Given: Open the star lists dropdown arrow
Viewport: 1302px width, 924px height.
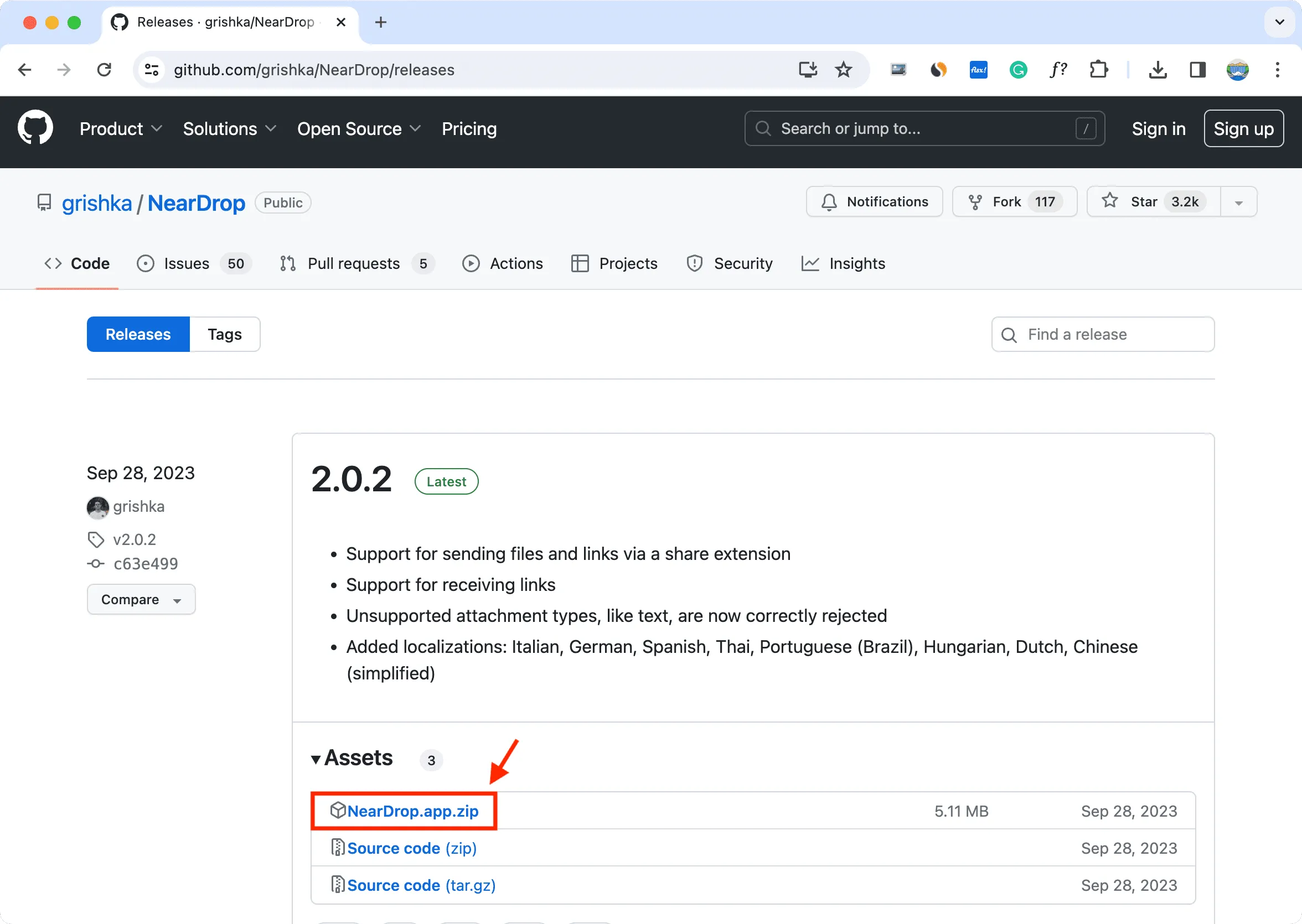Looking at the screenshot, I should coord(1238,202).
